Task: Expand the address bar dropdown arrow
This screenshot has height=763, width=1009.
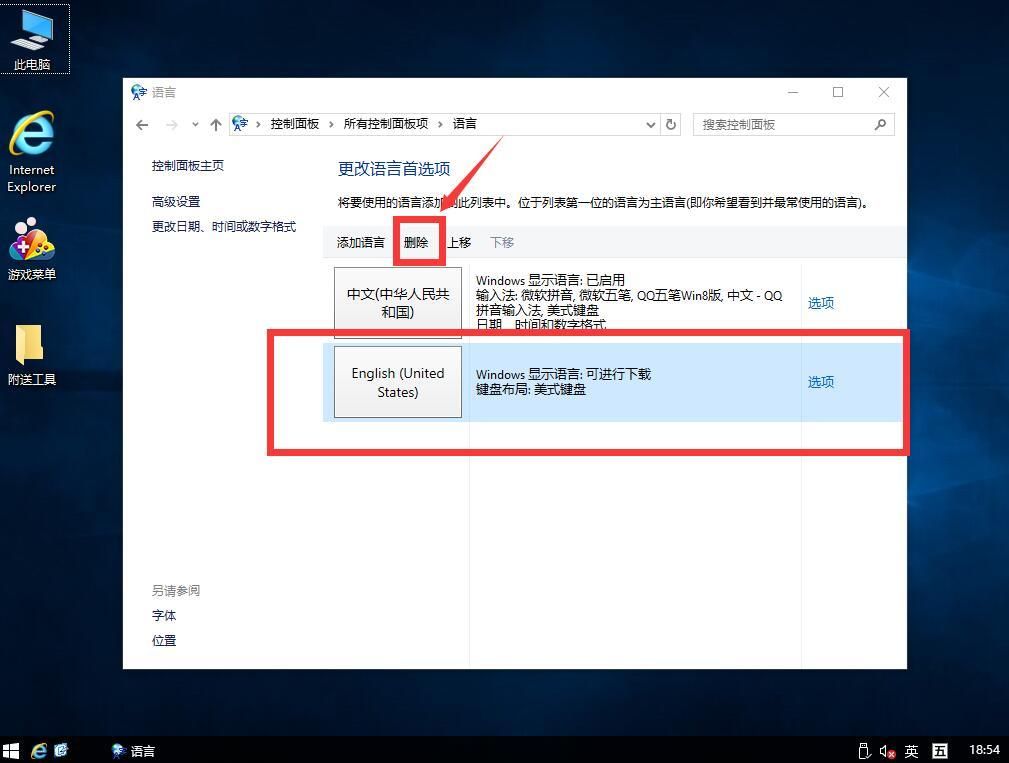Action: pyautogui.click(x=650, y=124)
